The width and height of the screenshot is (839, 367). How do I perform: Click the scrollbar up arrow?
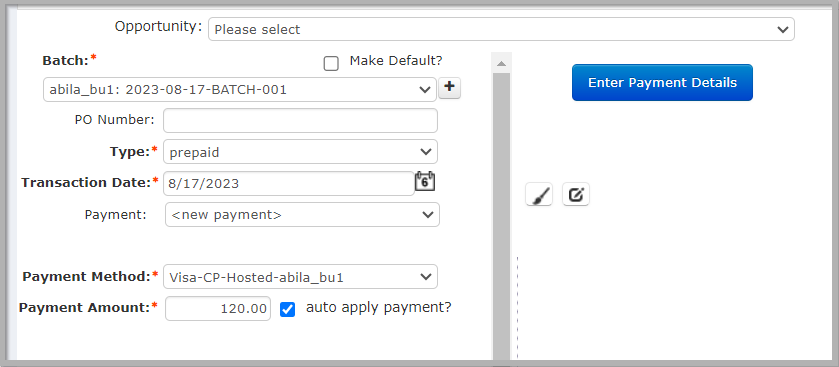[x=501, y=63]
